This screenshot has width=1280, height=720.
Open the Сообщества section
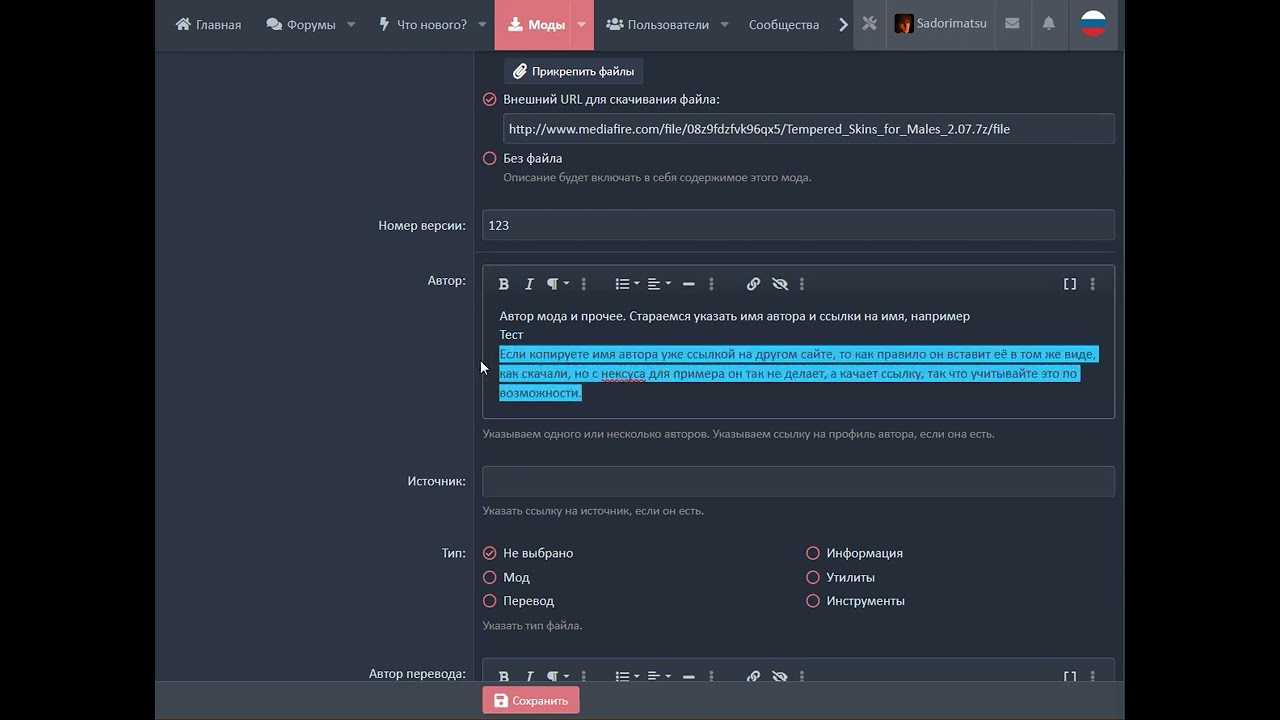[784, 24]
